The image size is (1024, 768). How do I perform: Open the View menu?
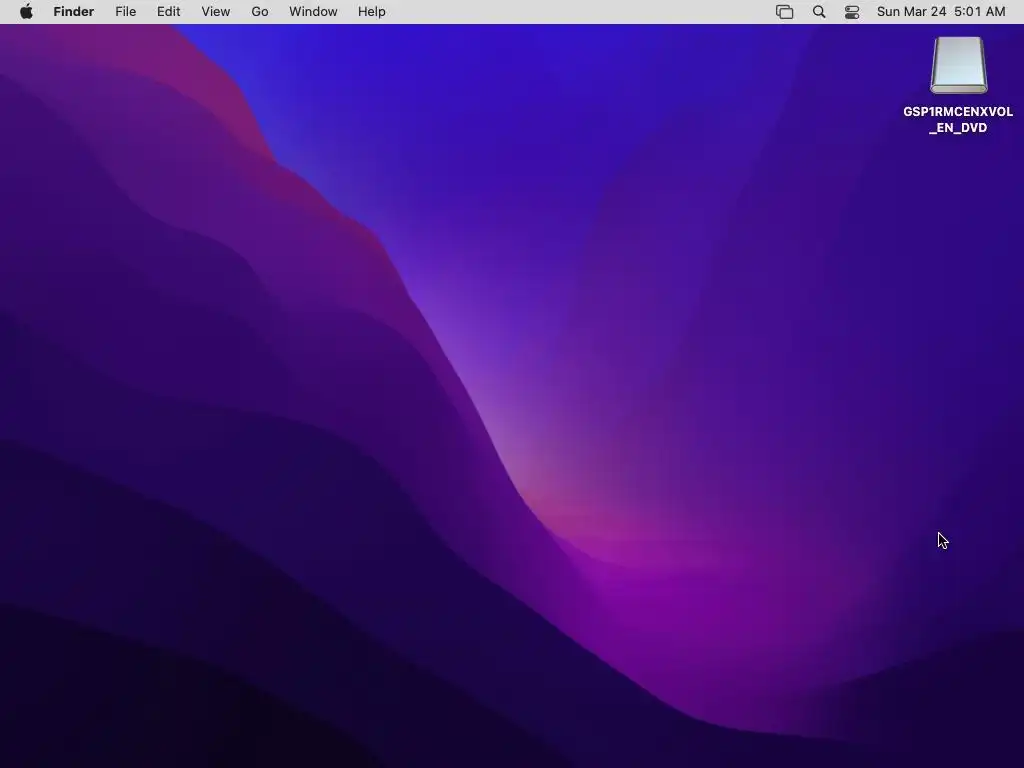point(216,12)
